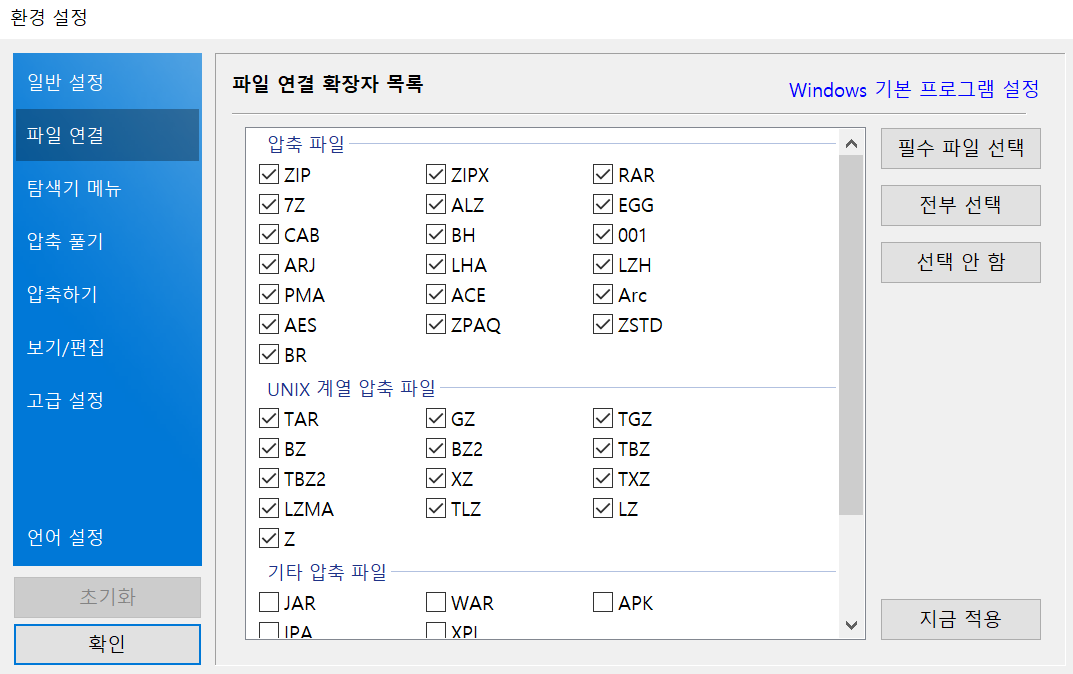Open the 압축 풀기 settings panel
1073x674 pixels.
(x=107, y=241)
